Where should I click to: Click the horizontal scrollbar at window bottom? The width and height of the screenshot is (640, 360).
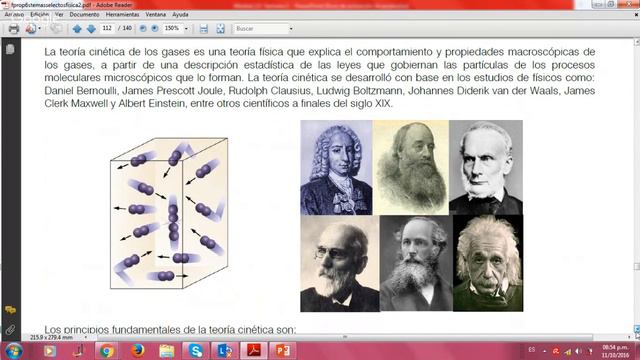[x=345, y=338]
